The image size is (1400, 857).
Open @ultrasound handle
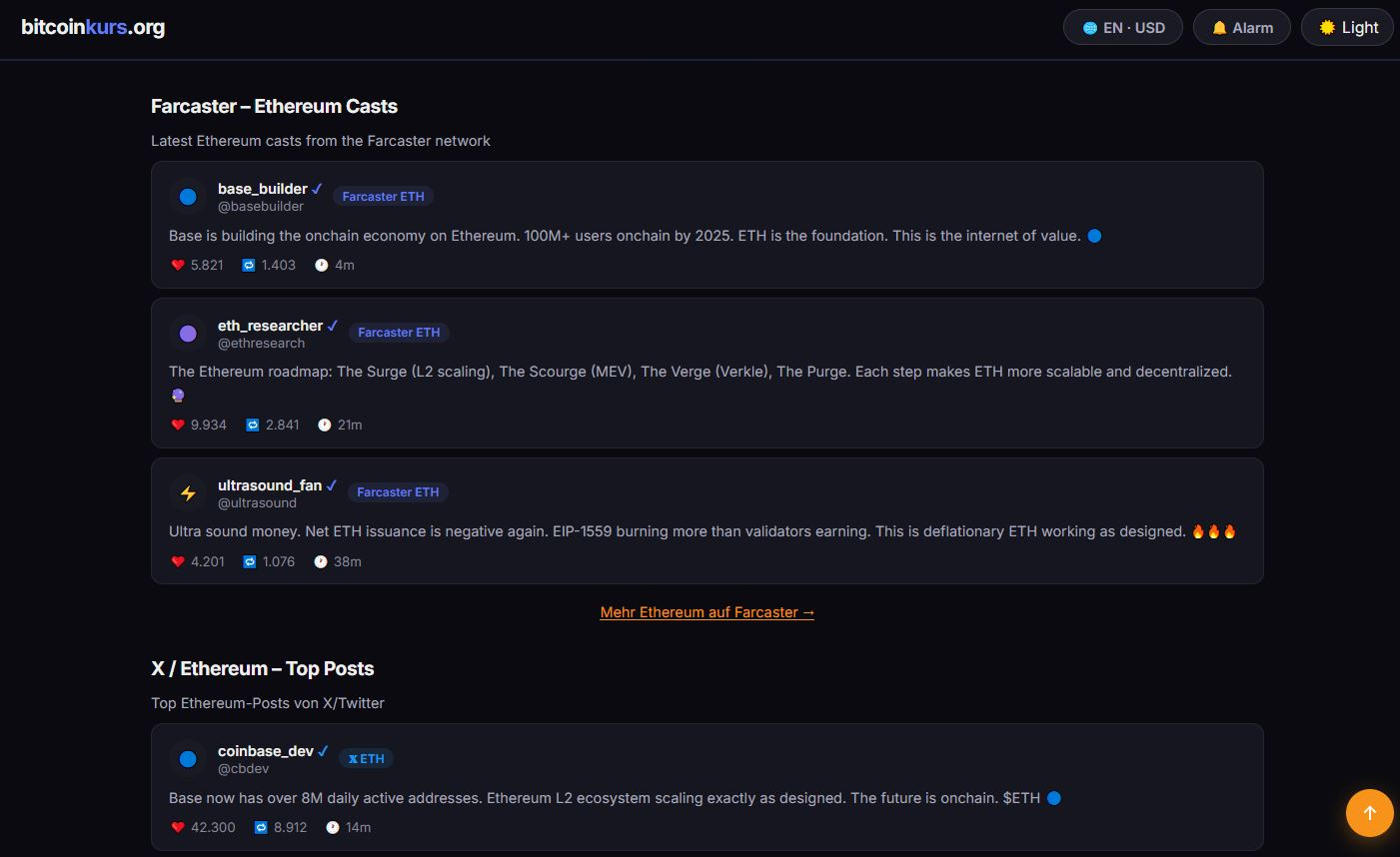[x=257, y=503]
